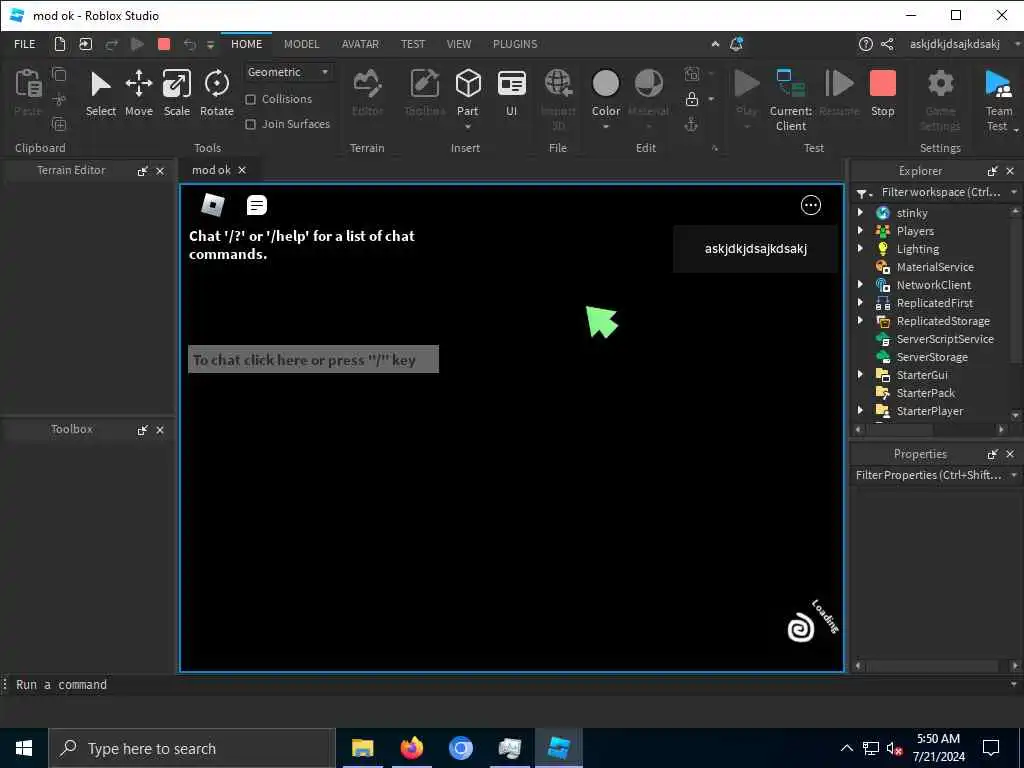
Task: Click the Open file icon beside New
Action: click(86, 44)
